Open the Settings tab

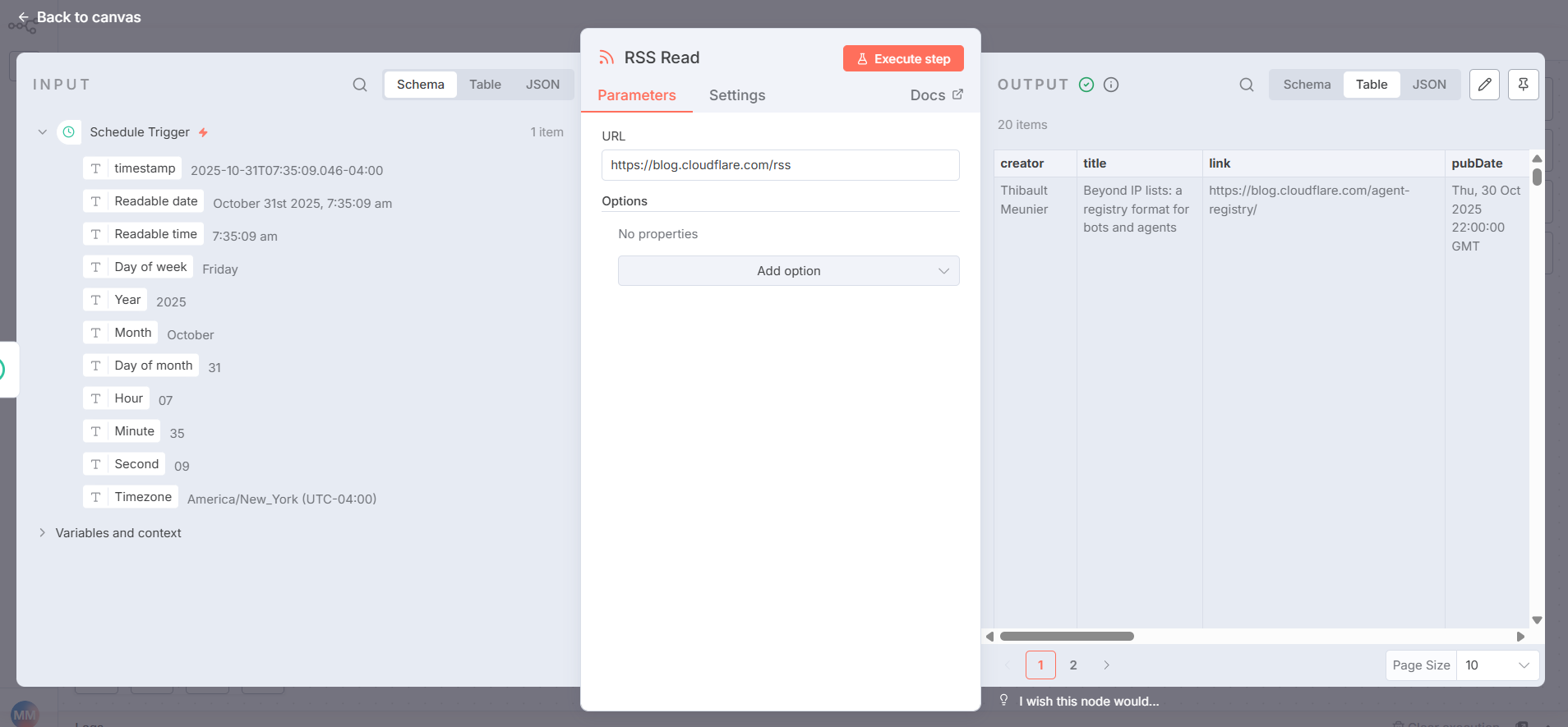[x=736, y=95]
